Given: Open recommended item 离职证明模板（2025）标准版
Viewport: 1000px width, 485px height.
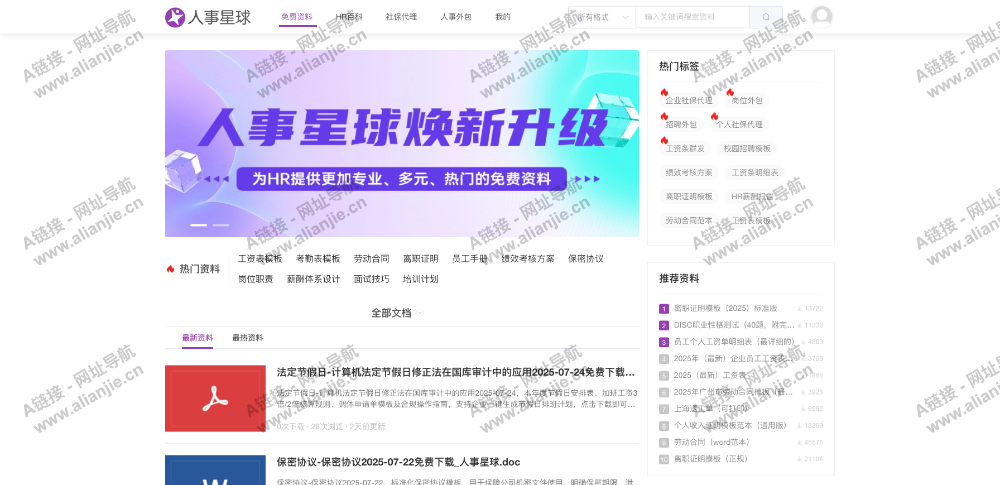Looking at the screenshot, I should point(726,308).
